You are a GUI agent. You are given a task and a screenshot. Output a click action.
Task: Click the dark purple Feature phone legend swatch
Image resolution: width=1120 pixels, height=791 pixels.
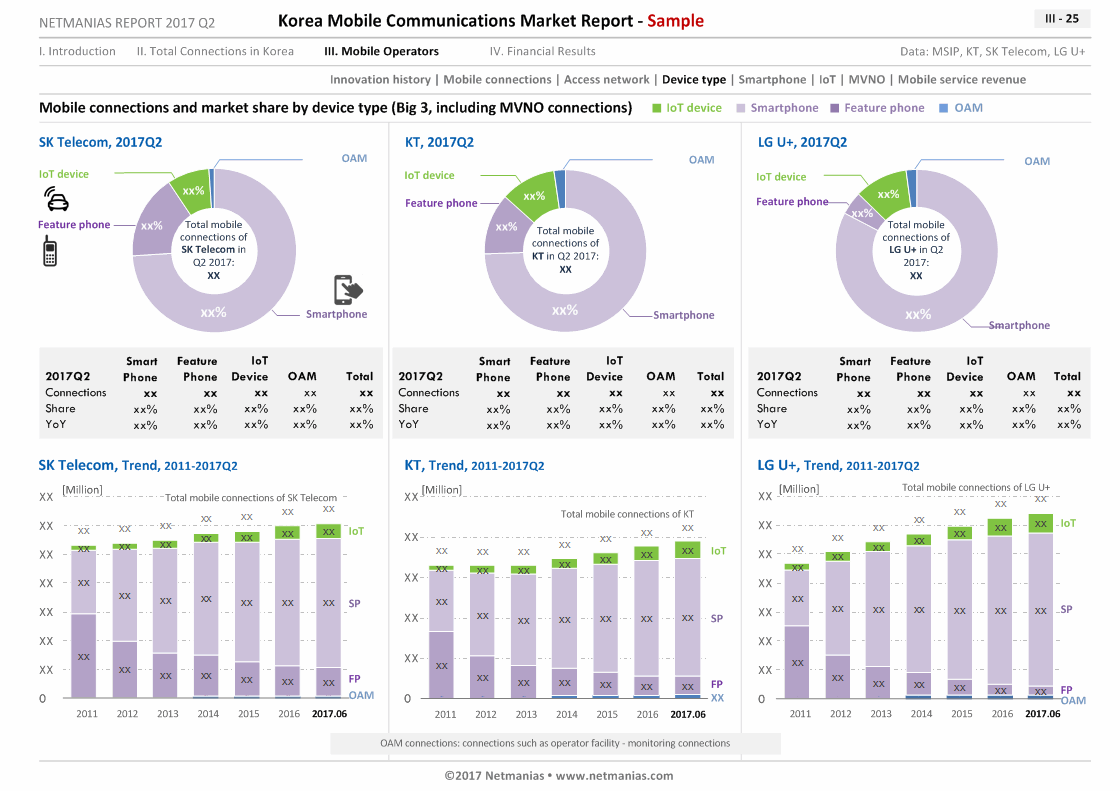[x=834, y=108]
